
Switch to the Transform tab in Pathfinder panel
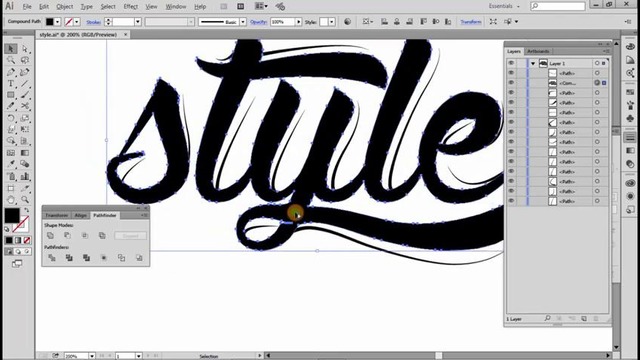pos(57,216)
